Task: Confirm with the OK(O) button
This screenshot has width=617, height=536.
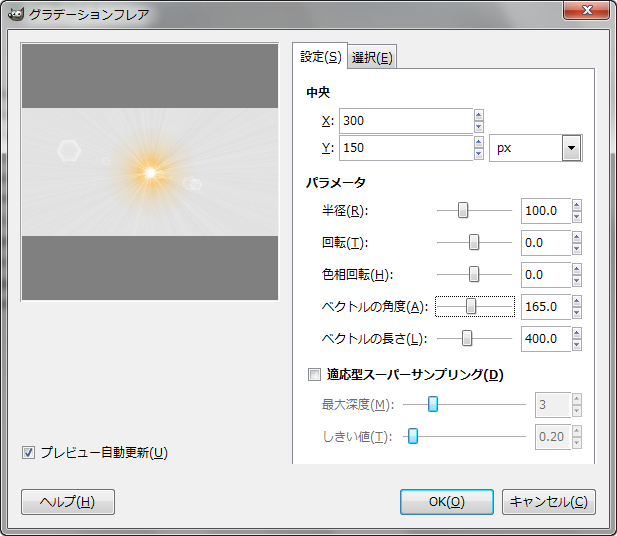Action: 447,502
